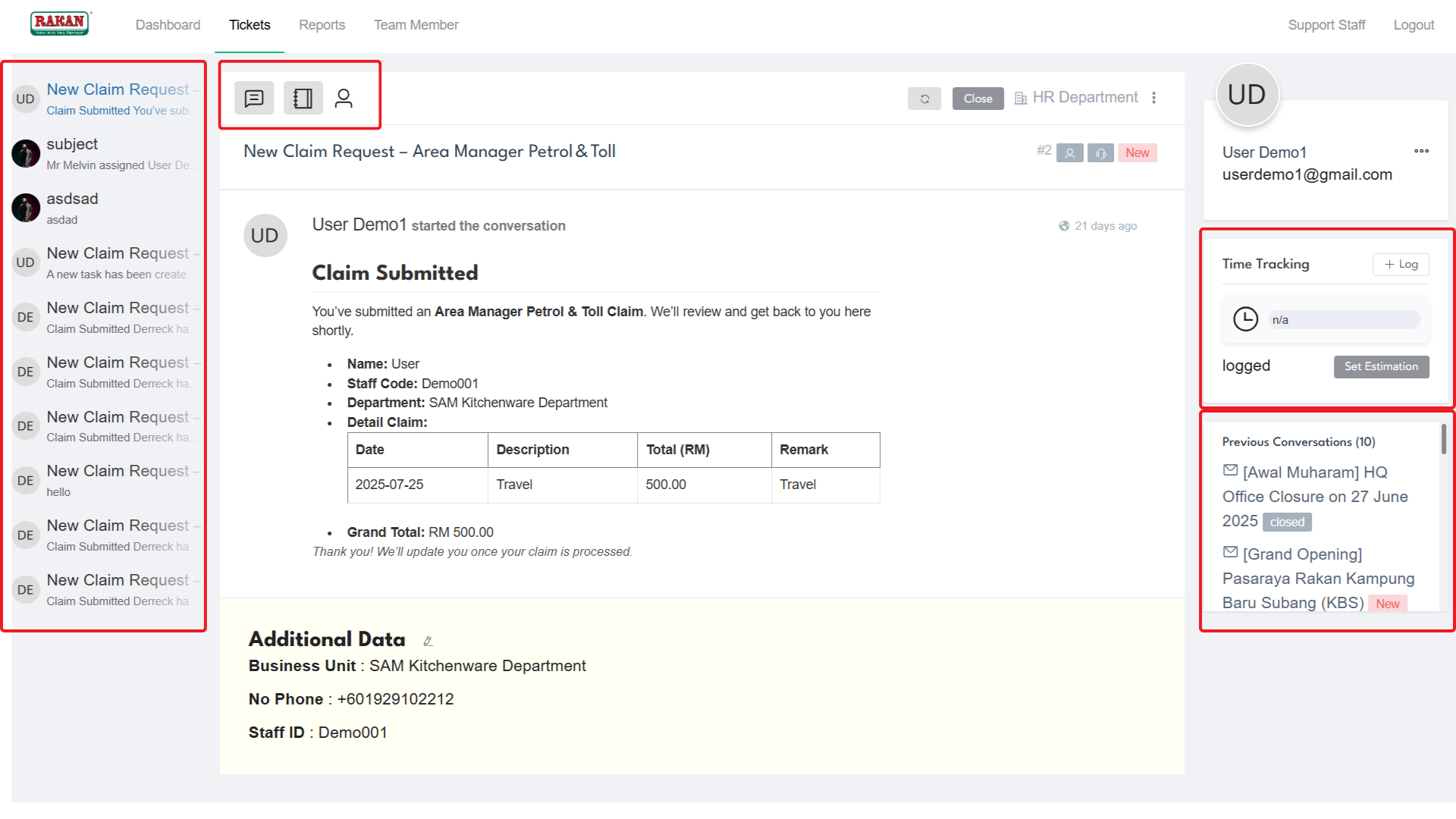
Task: Open the customer profile view icon
Action: (x=344, y=99)
